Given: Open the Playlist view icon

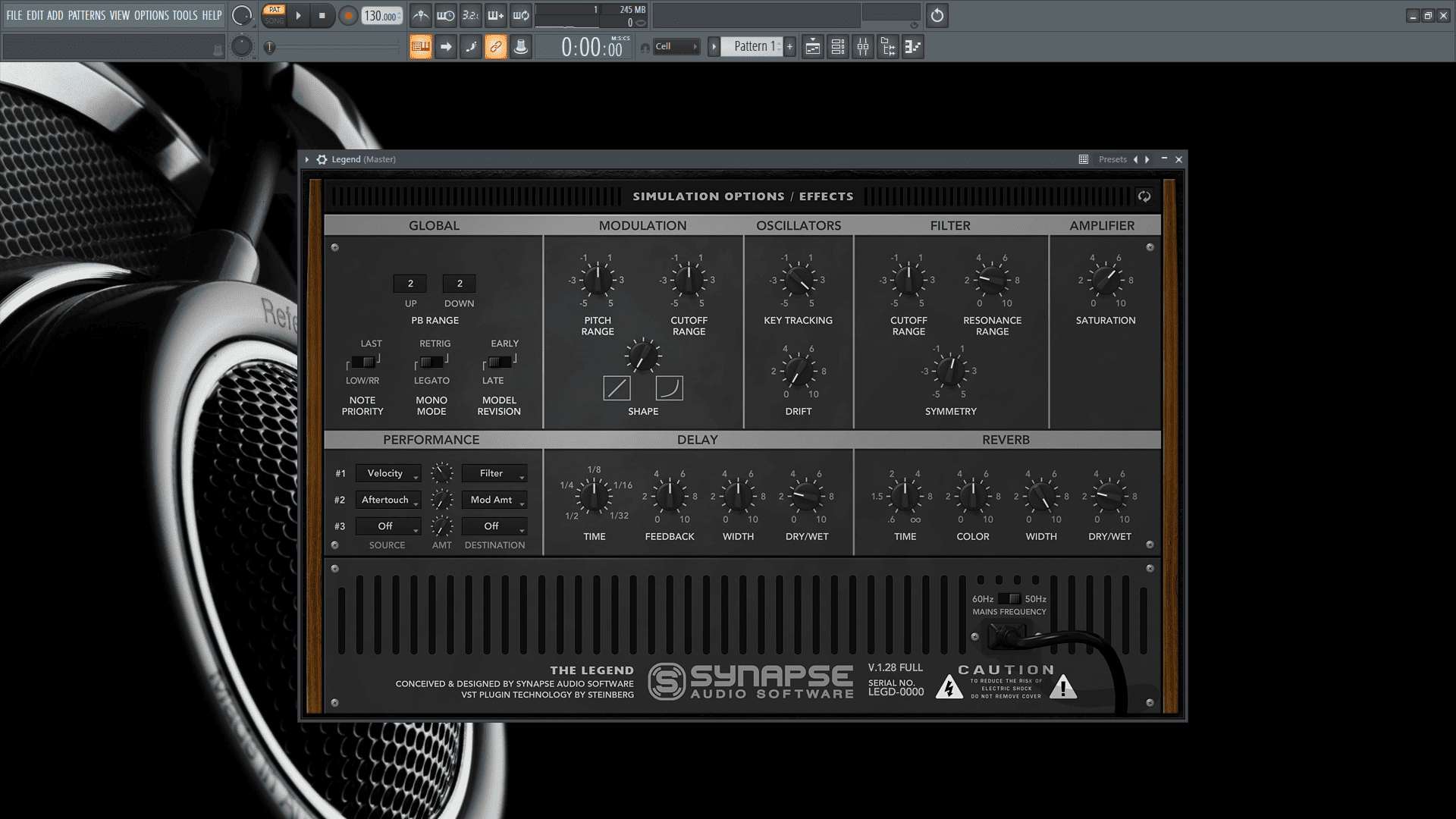Looking at the screenshot, I should (x=812, y=47).
